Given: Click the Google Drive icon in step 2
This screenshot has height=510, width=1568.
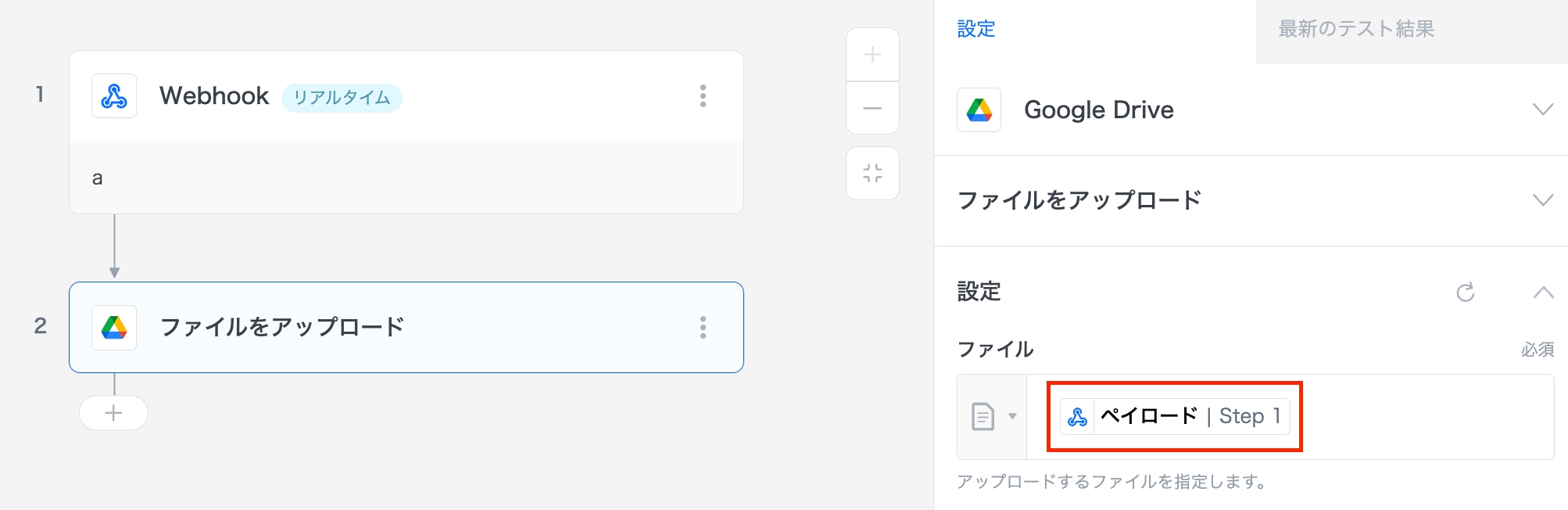Looking at the screenshot, I should click(x=113, y=328).
